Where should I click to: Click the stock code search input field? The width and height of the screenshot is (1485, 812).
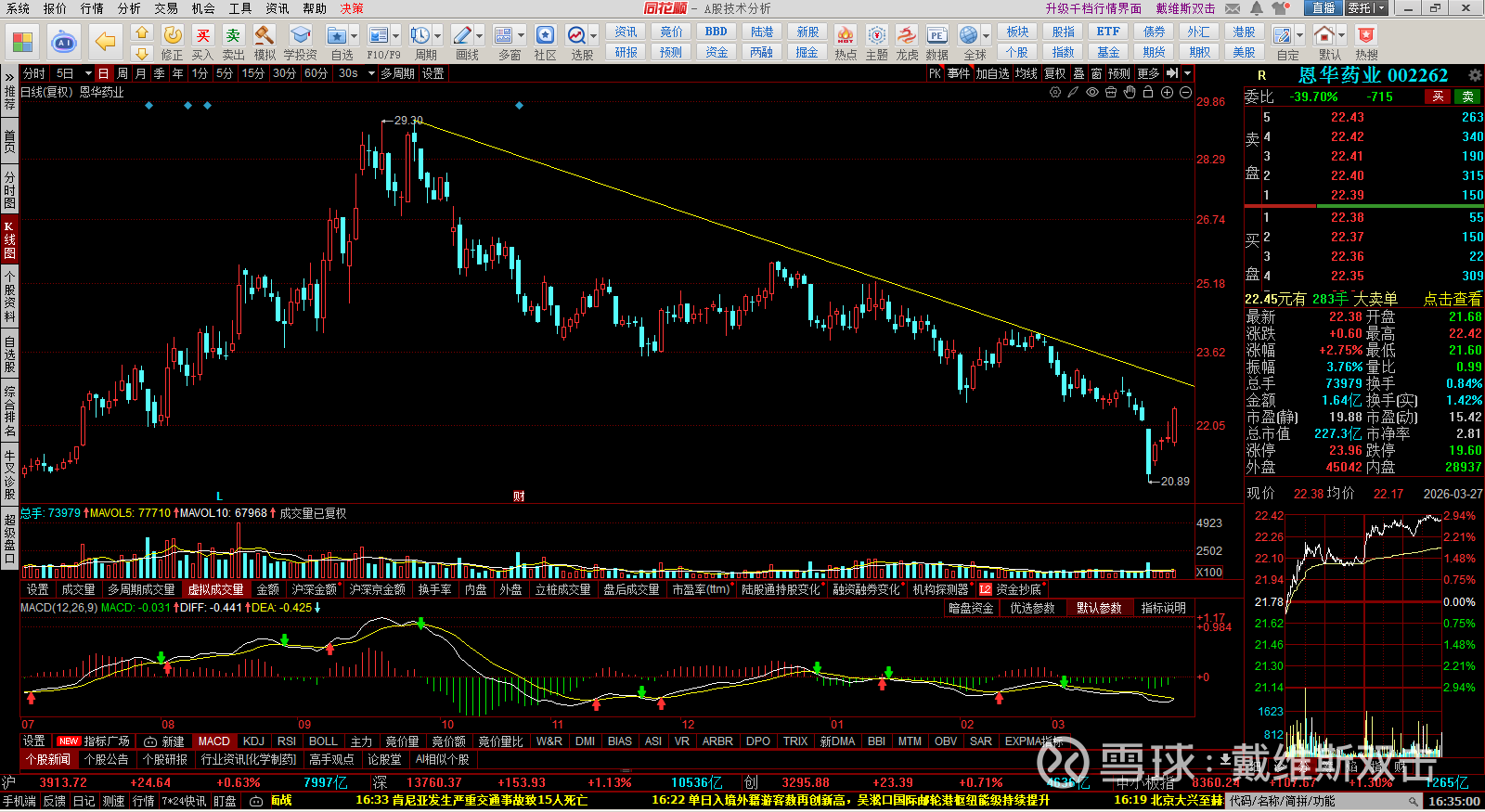coord(1318,801)
